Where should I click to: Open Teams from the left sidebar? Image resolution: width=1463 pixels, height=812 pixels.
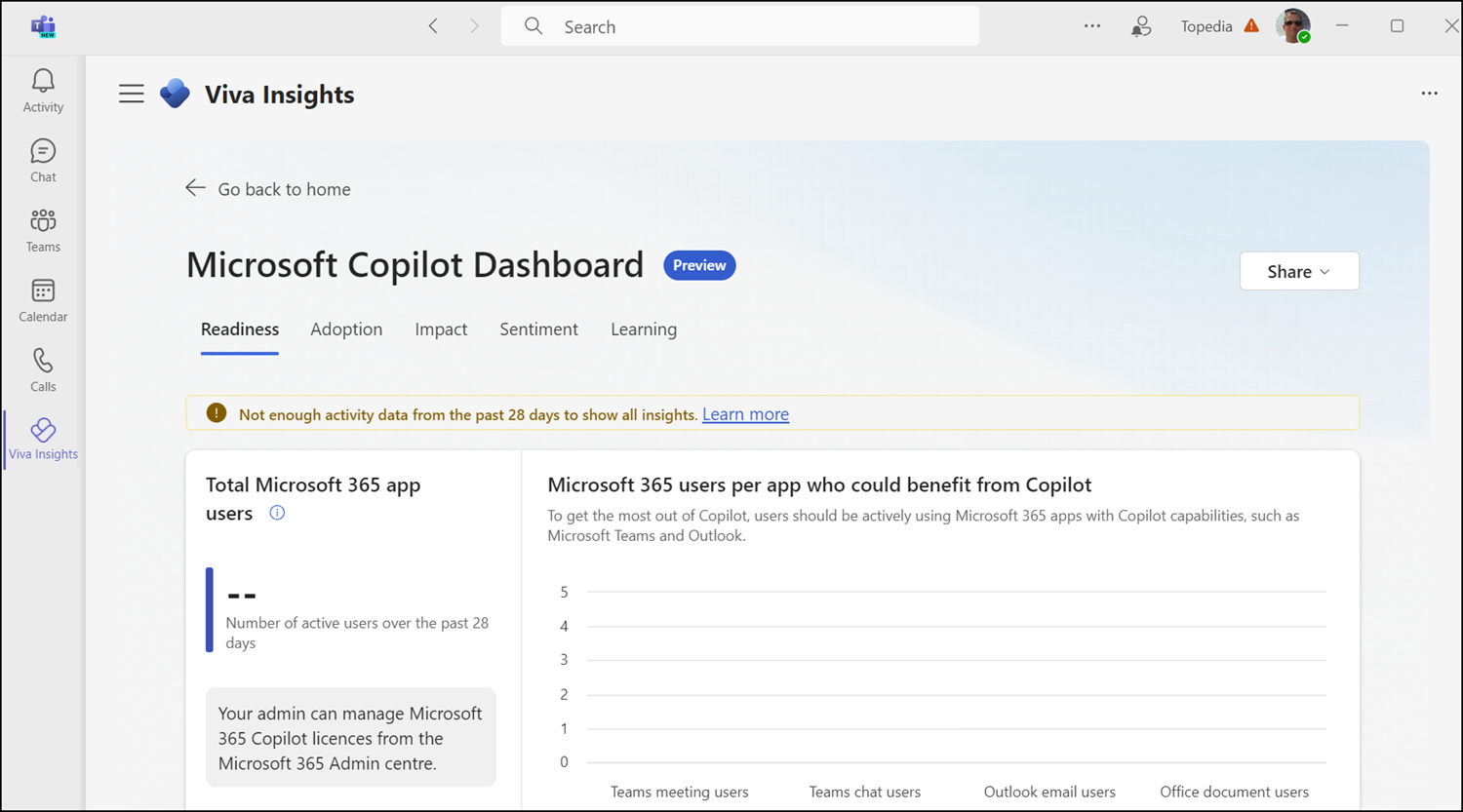pos(42,229)
